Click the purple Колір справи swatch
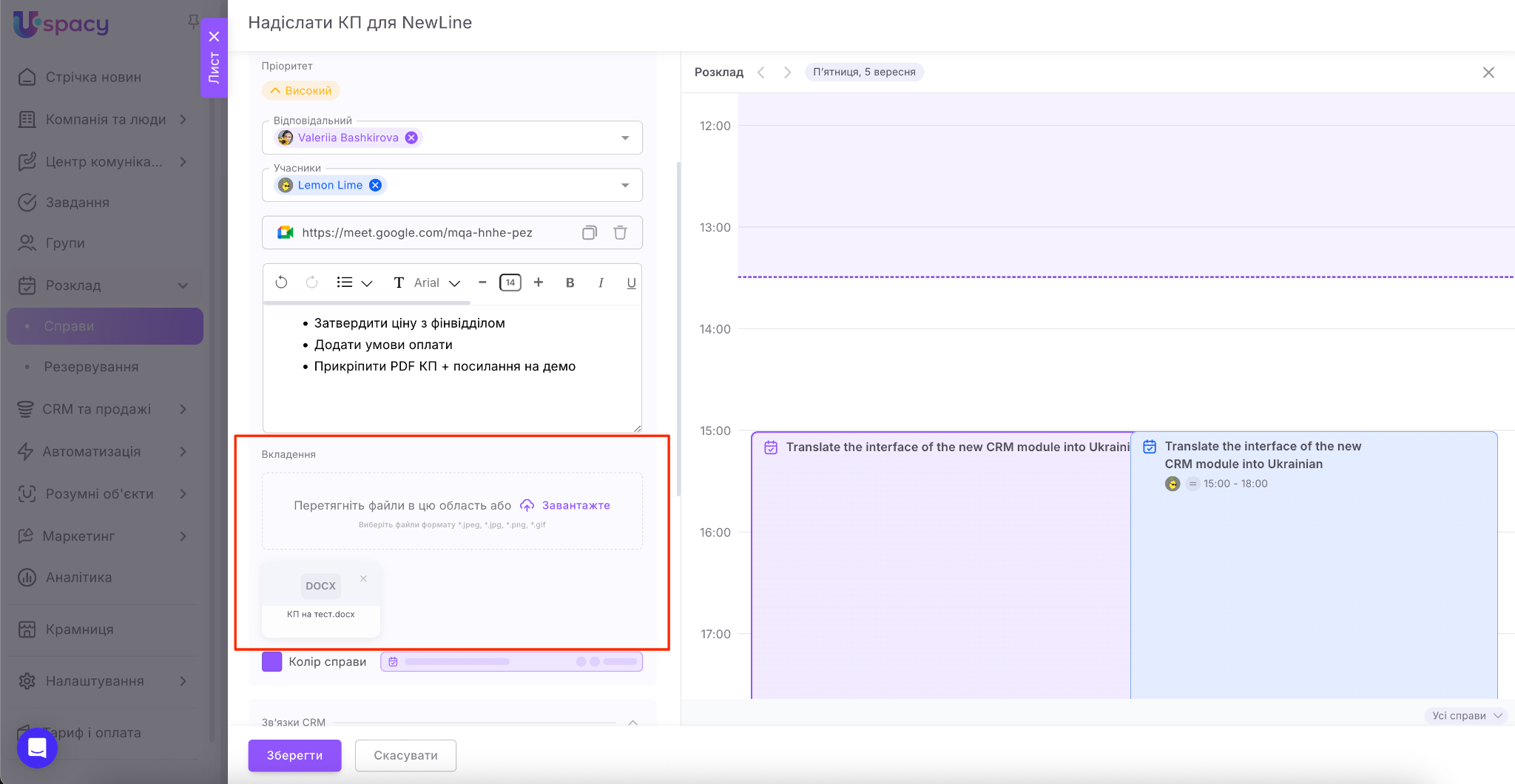Image resolution: width=1515 pixels, height=784 pixels. (271, 661)
